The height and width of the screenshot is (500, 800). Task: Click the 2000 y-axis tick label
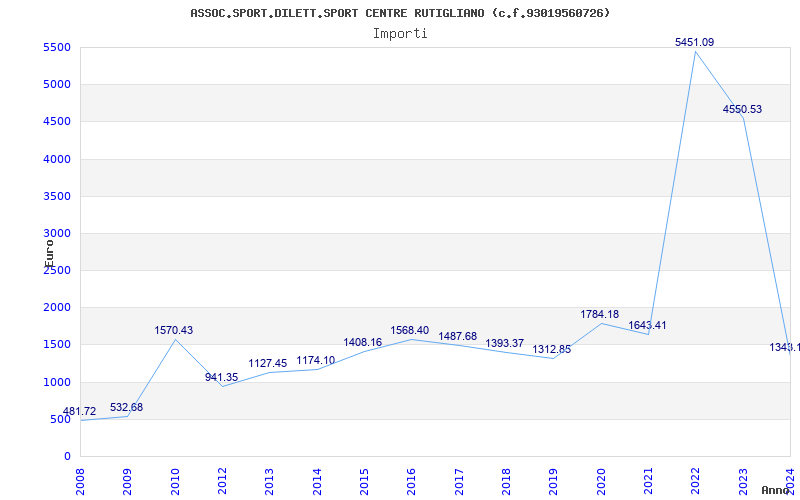pyautogui.click(x=57, y=308)
